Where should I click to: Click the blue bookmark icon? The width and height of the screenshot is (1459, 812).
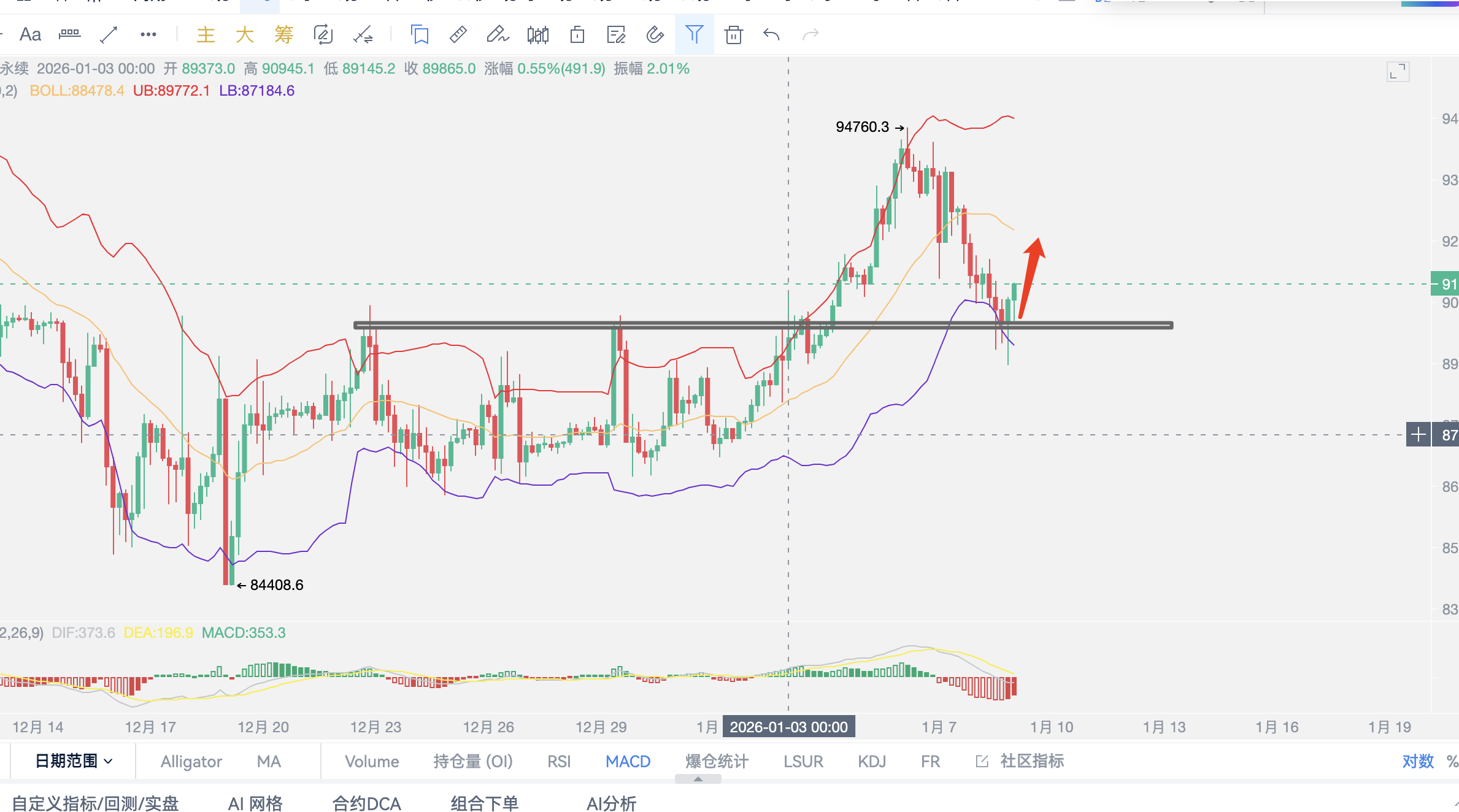click(420, 34)
